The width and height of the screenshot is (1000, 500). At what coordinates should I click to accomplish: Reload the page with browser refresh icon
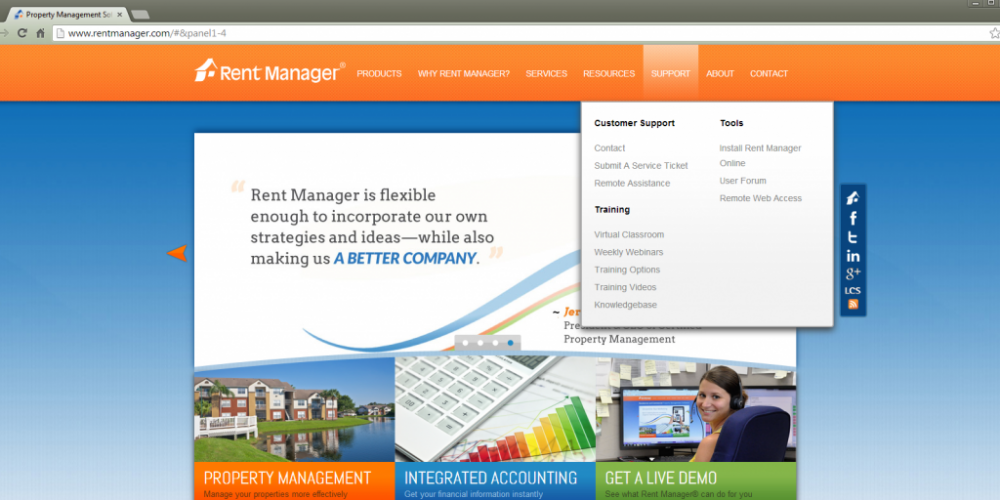click(22, 33)
